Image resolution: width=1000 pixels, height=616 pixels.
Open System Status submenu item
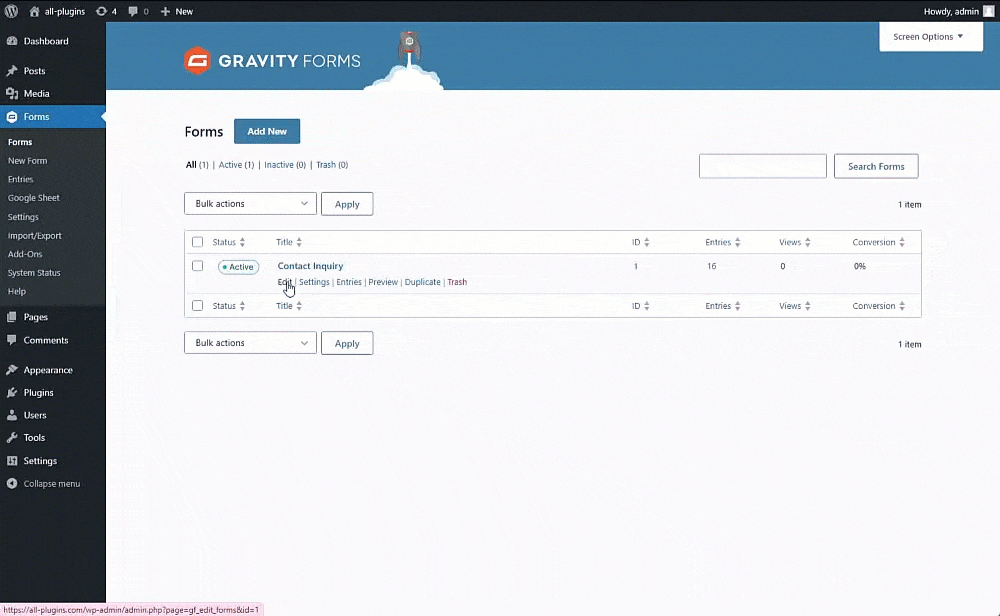[x=34, y=272]
